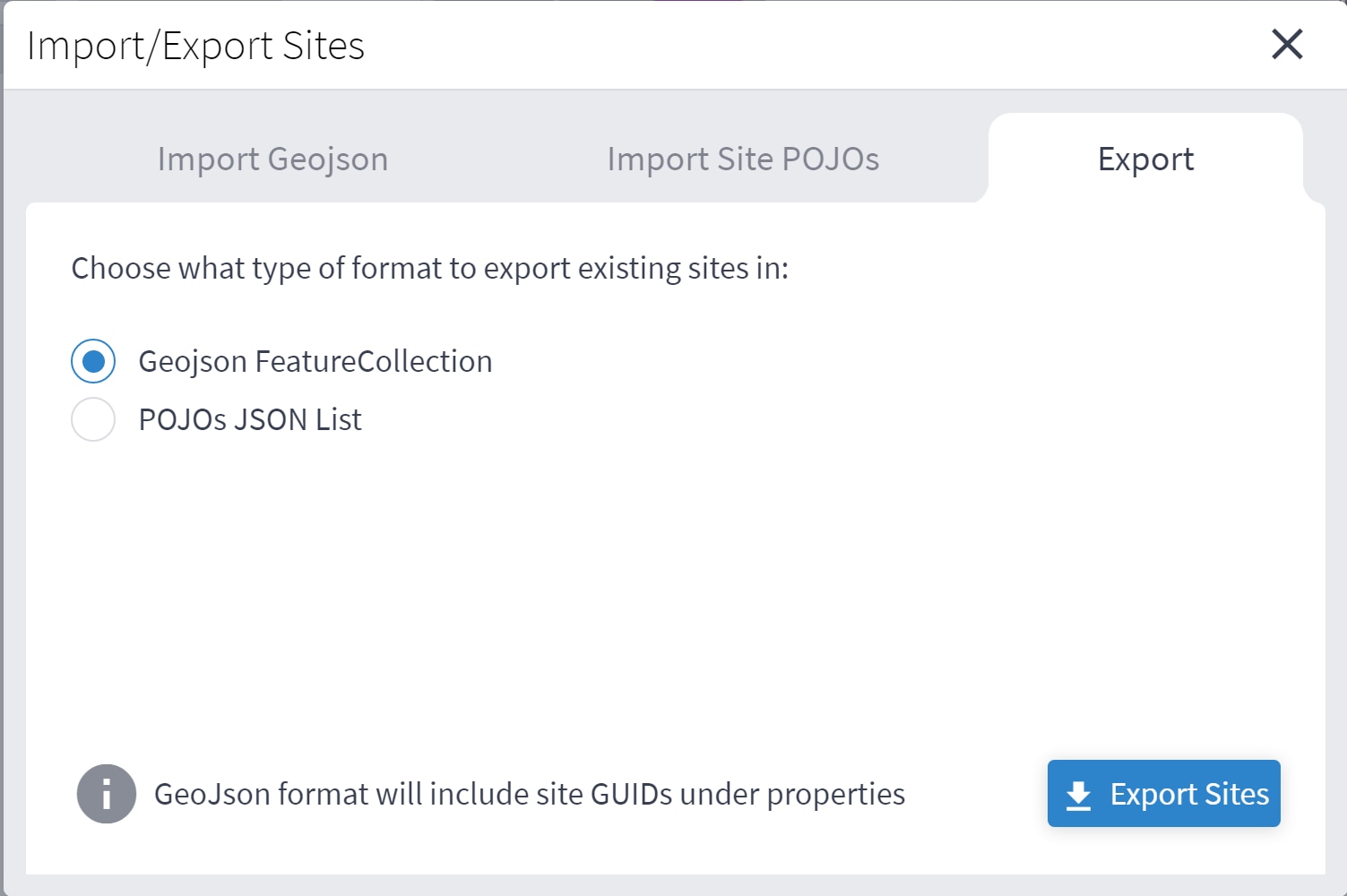Screen dimensions: 1347x896
Task: Click the dimmed backdrop at the dialog's left edge
Action: (1, 448)
